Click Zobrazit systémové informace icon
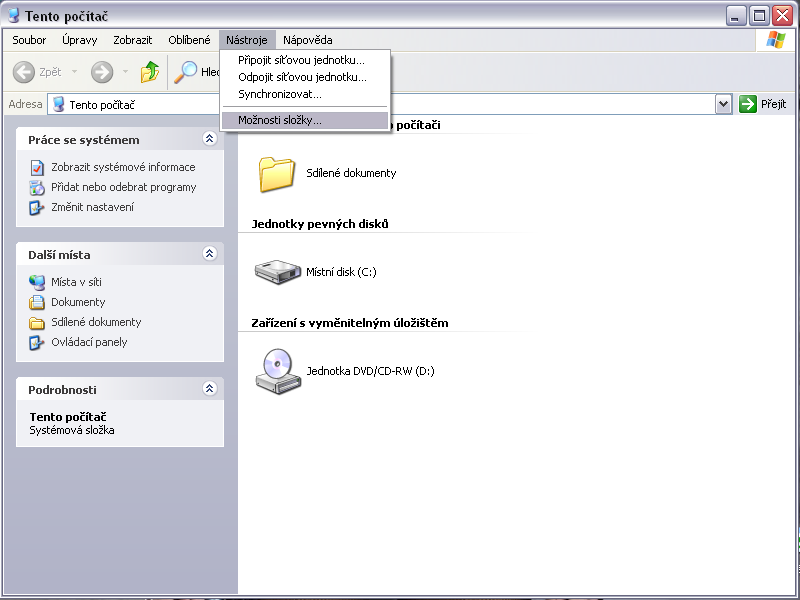 click(x=37, y=167)
